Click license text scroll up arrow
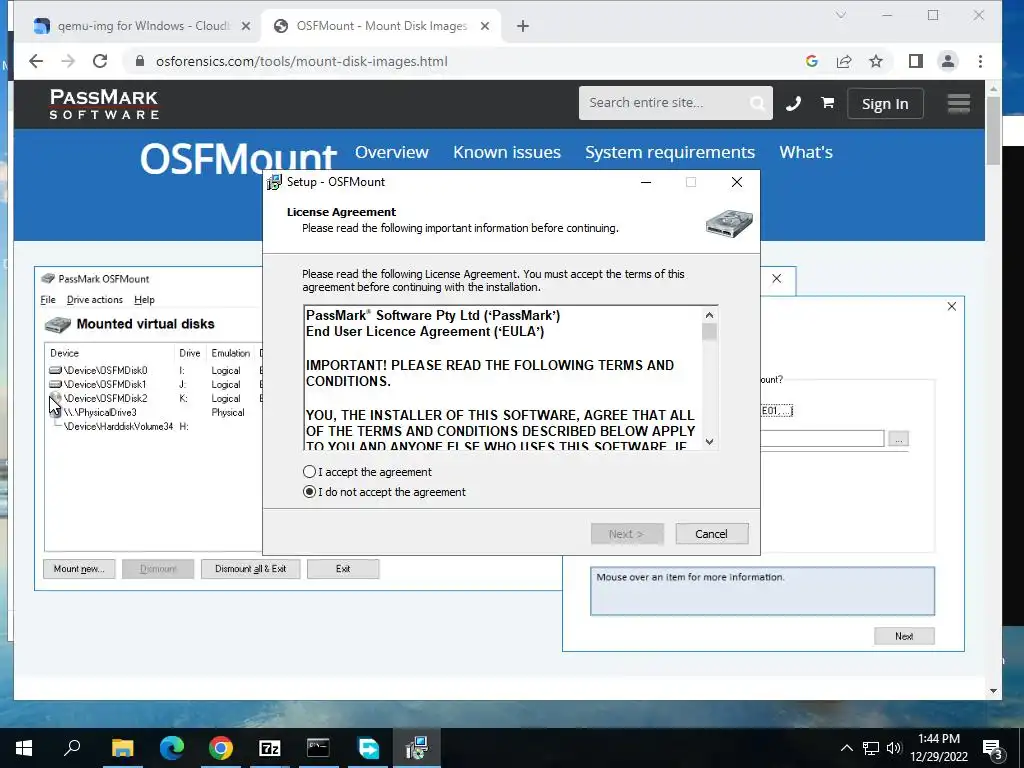The image size is (1024, 768). 709,315
